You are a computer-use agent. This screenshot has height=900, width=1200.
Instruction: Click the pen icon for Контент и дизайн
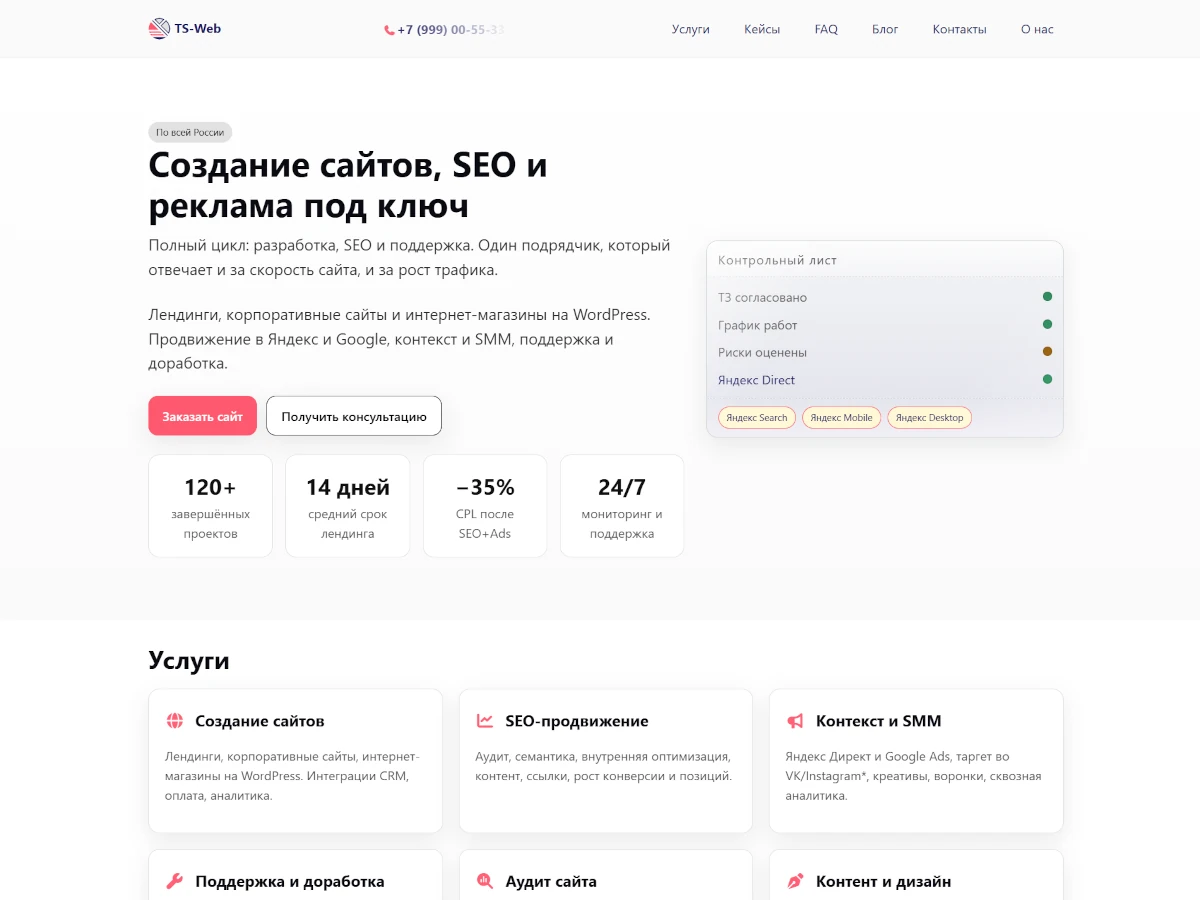(x=795, y=882)
